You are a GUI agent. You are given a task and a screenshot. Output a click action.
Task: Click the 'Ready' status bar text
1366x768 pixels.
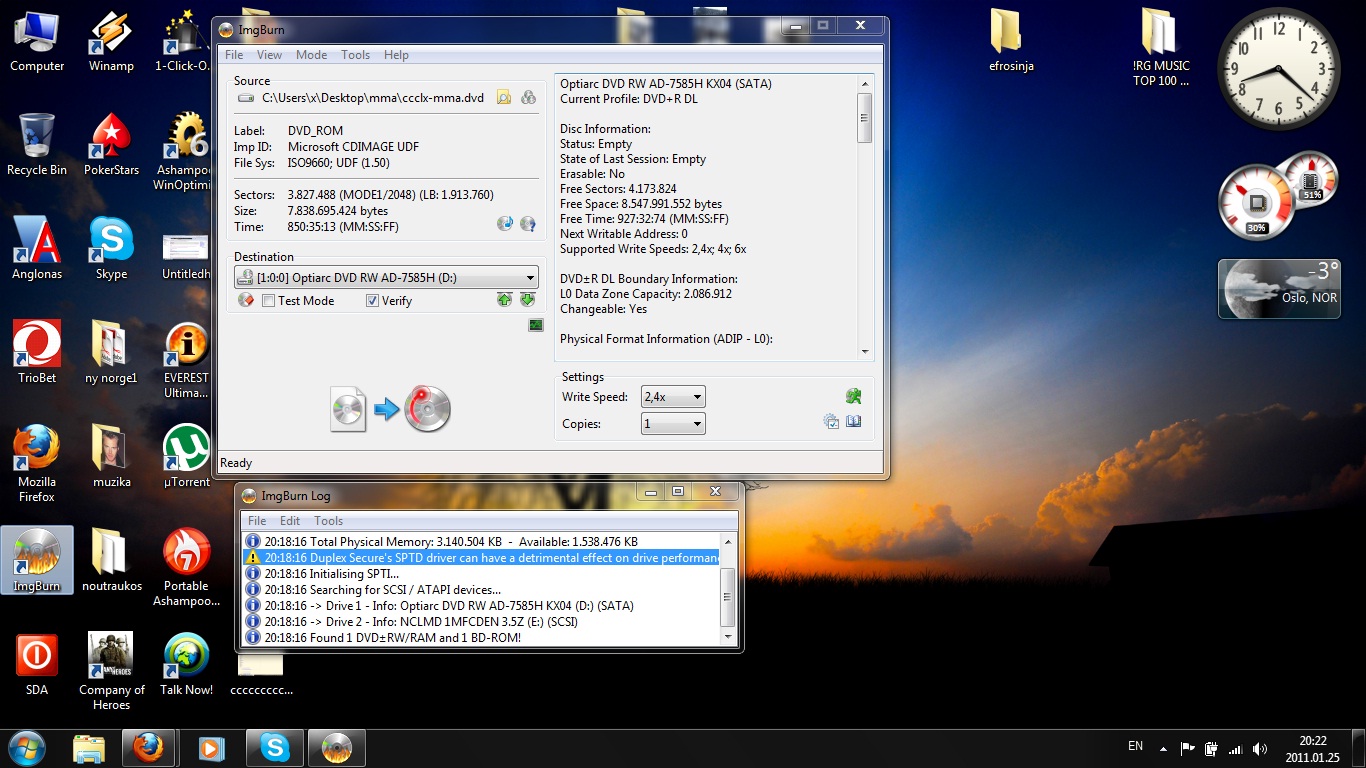click(236, 463)
